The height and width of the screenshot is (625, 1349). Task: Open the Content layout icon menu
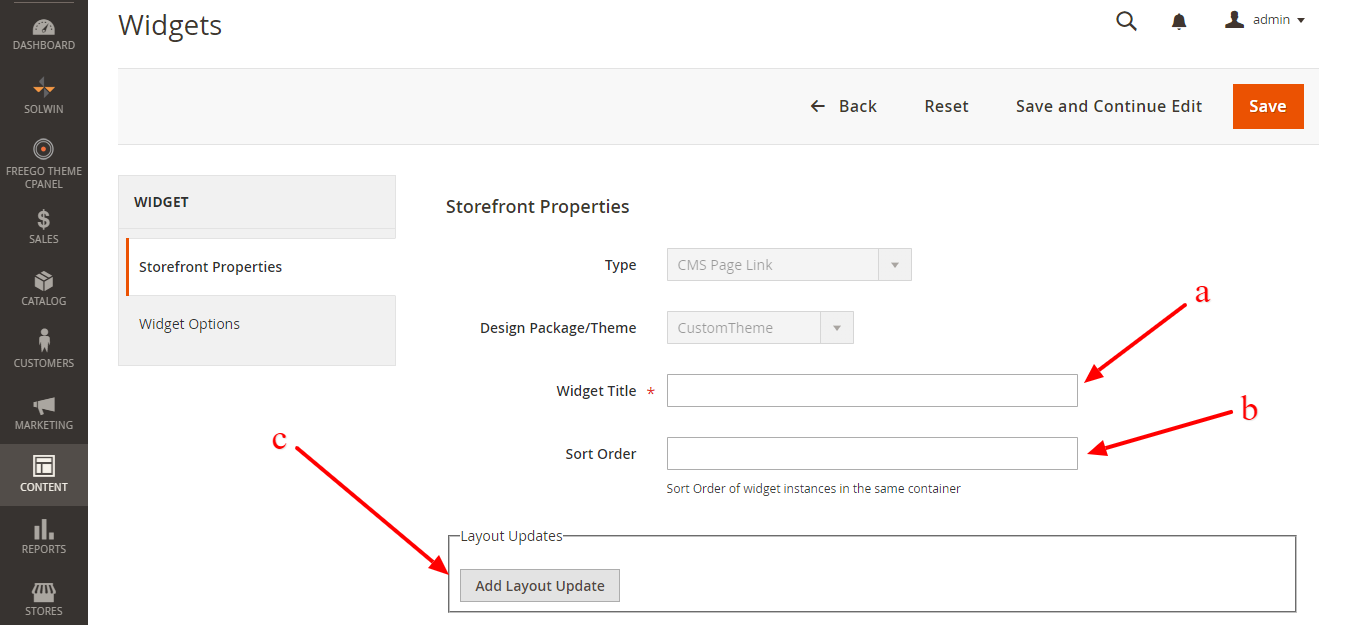coord(43,474)
